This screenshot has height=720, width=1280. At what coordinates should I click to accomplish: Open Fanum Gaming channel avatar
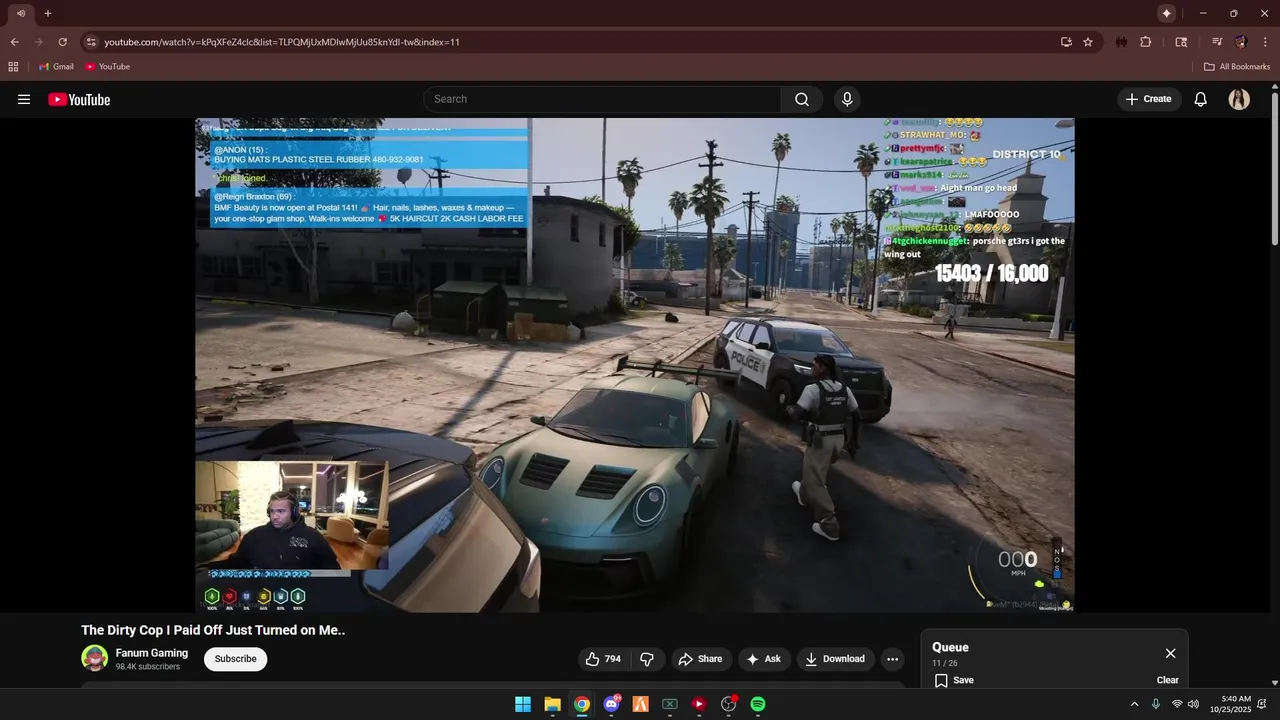pos(94,658)
